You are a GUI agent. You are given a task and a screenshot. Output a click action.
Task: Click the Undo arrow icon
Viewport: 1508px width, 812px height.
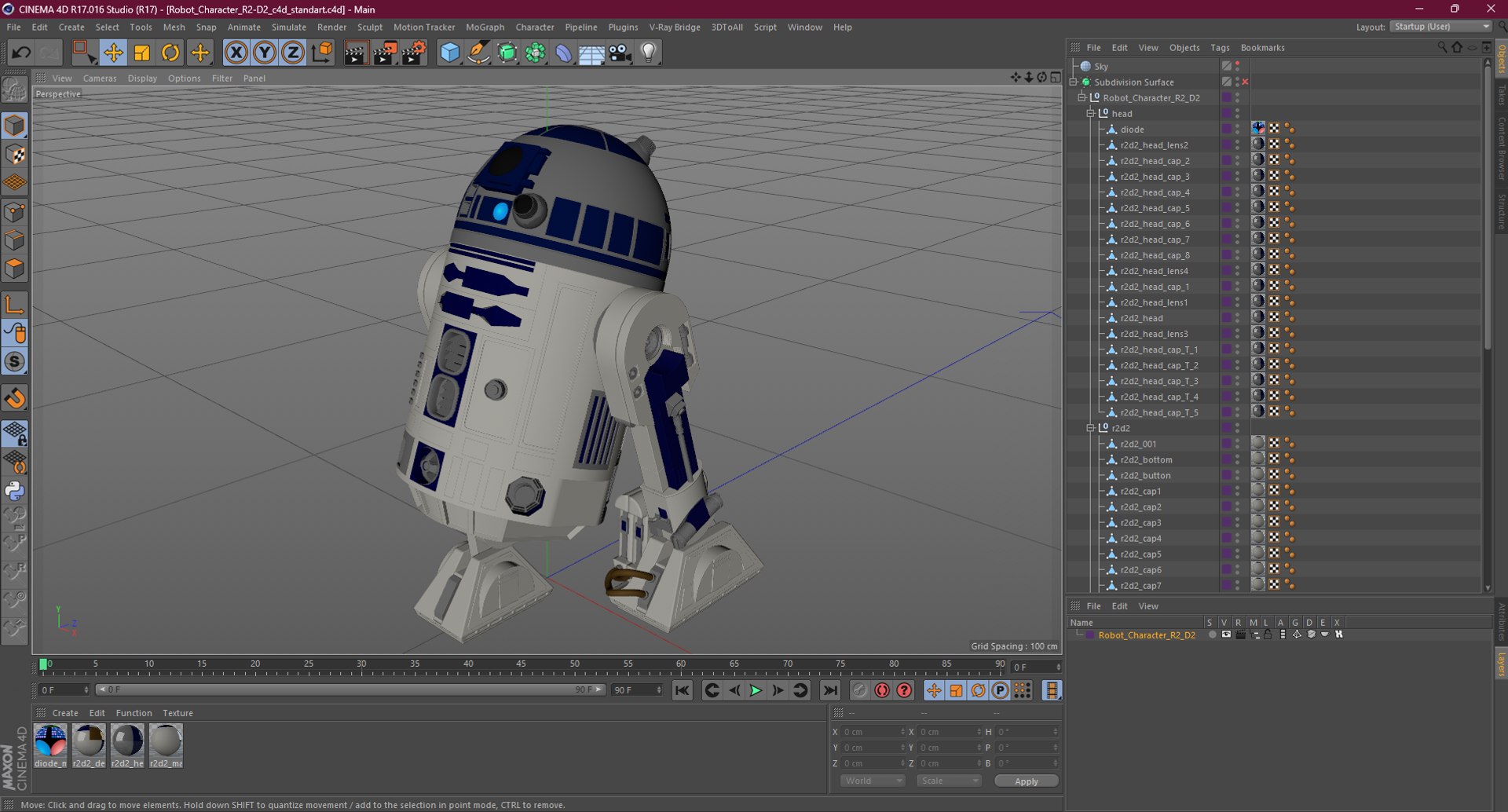21,53
